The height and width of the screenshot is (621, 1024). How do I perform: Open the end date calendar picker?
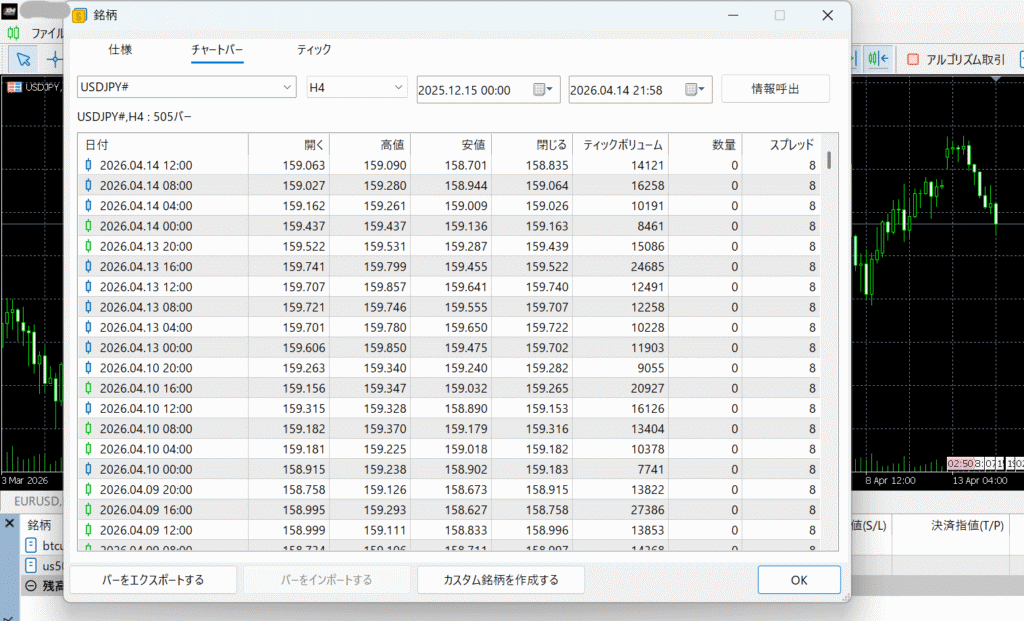coord(694,89)
